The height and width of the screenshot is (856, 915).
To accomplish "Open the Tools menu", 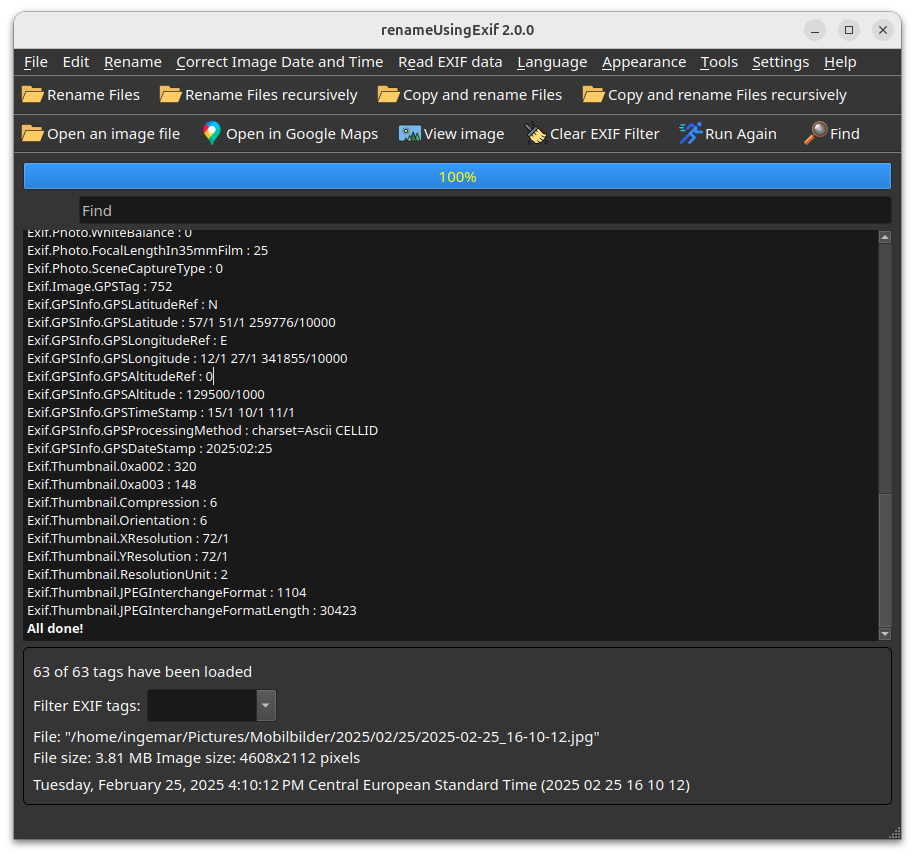I will (719, 62).
